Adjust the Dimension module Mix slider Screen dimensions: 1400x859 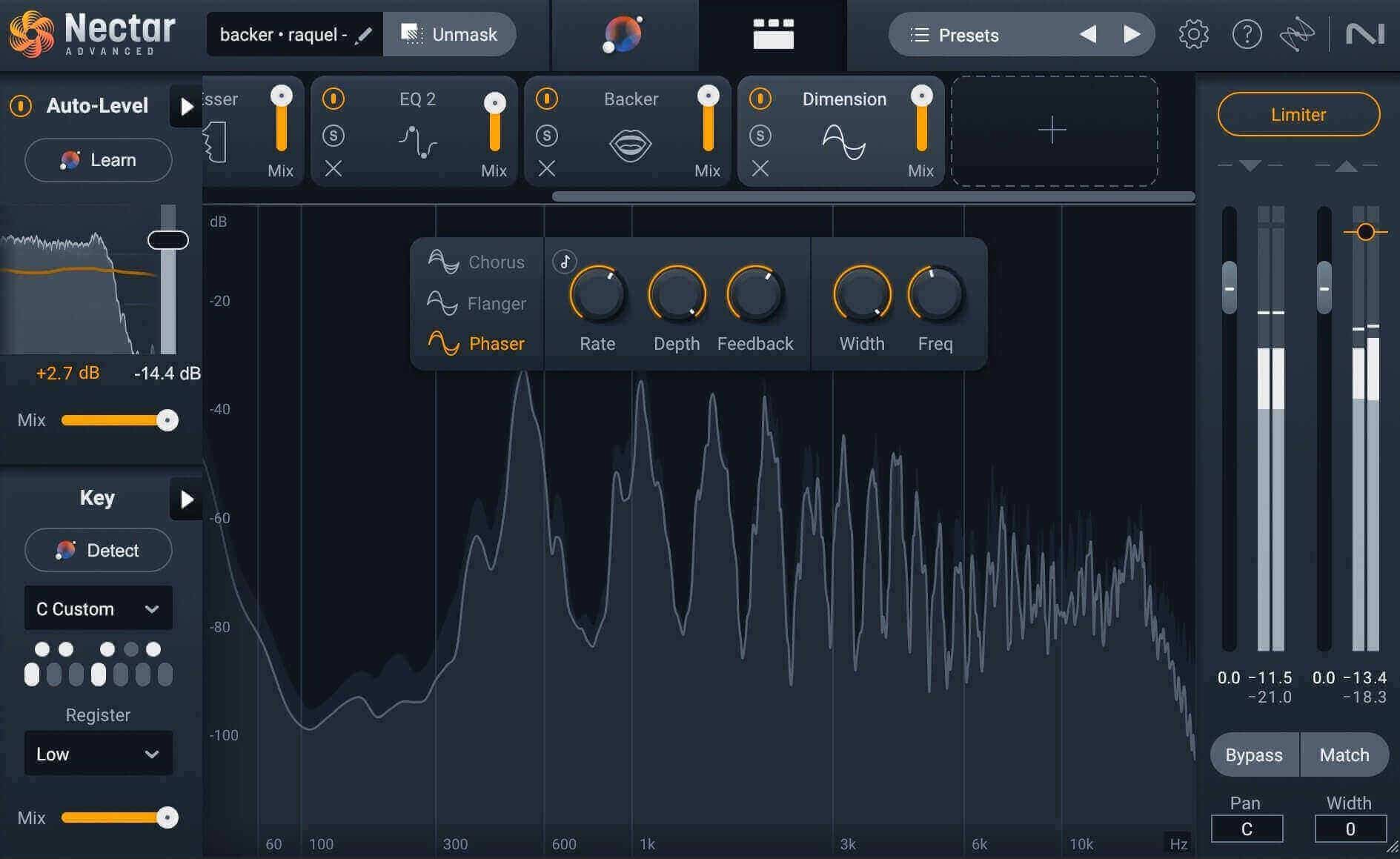[921, 119]
